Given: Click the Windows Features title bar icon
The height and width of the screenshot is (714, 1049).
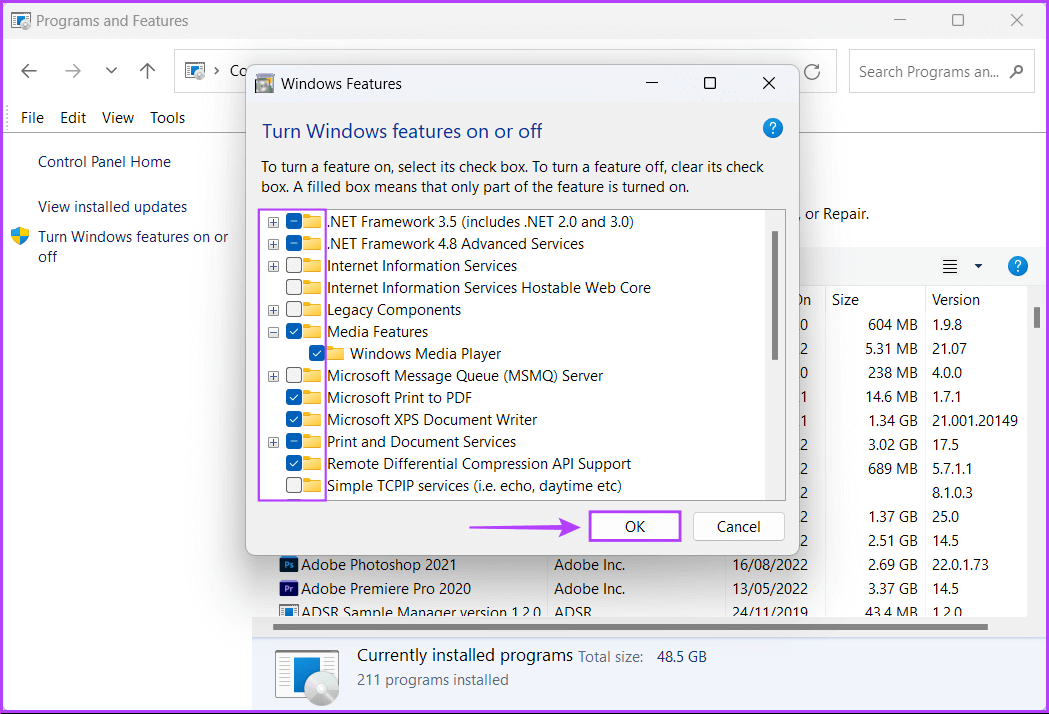Looking at the screenshot, I should tap(265, 84).
